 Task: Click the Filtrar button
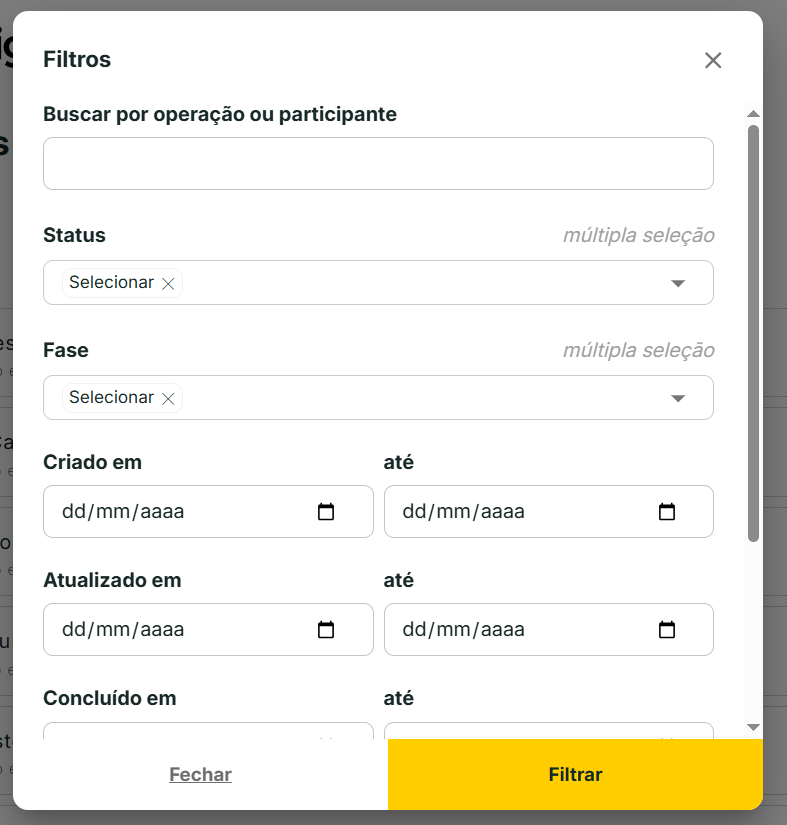575,775
